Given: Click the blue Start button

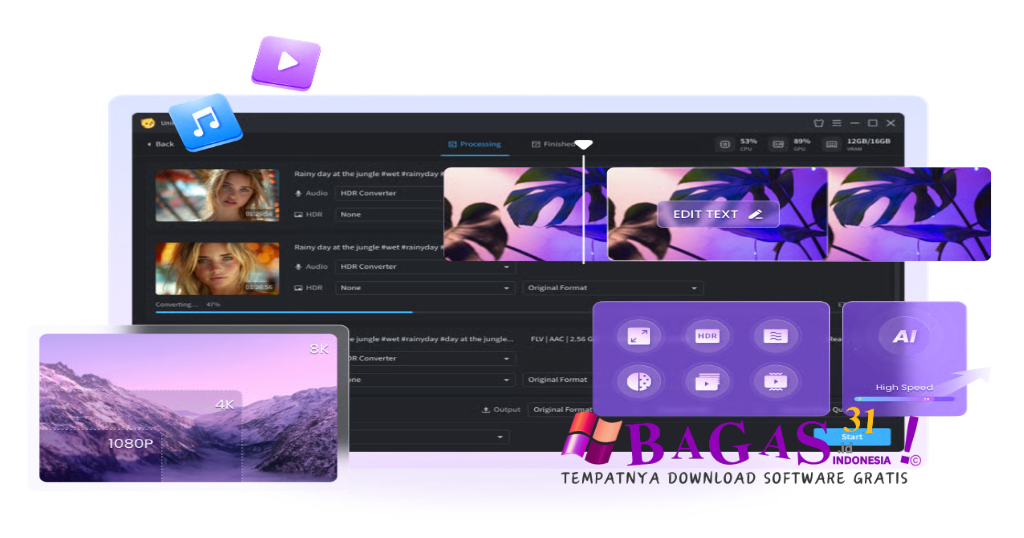Looking at the screenshot, I should pyautogui.click(x=852, y=436).
